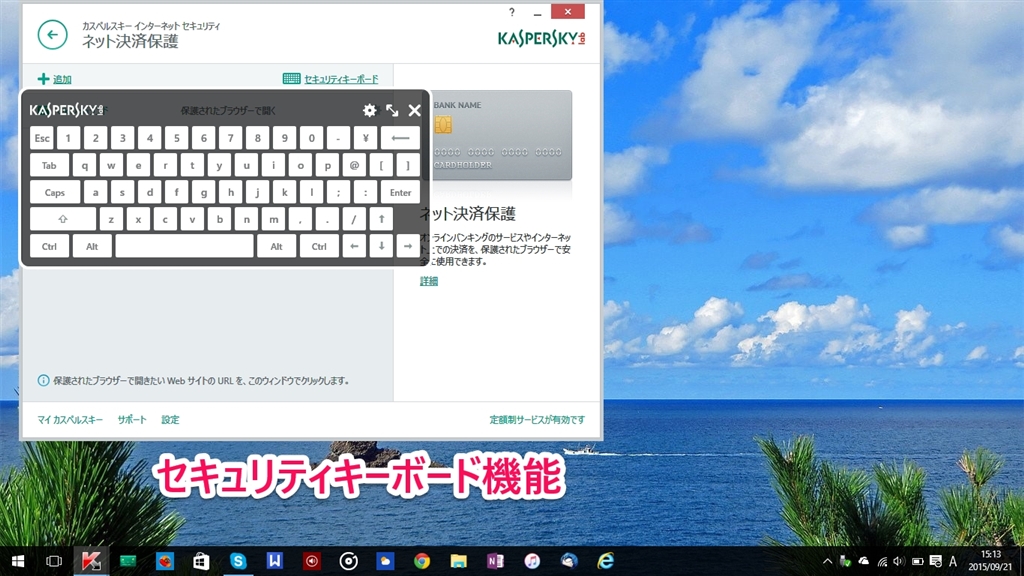Open OneNote from taskbar

click(x=495, y=561)
